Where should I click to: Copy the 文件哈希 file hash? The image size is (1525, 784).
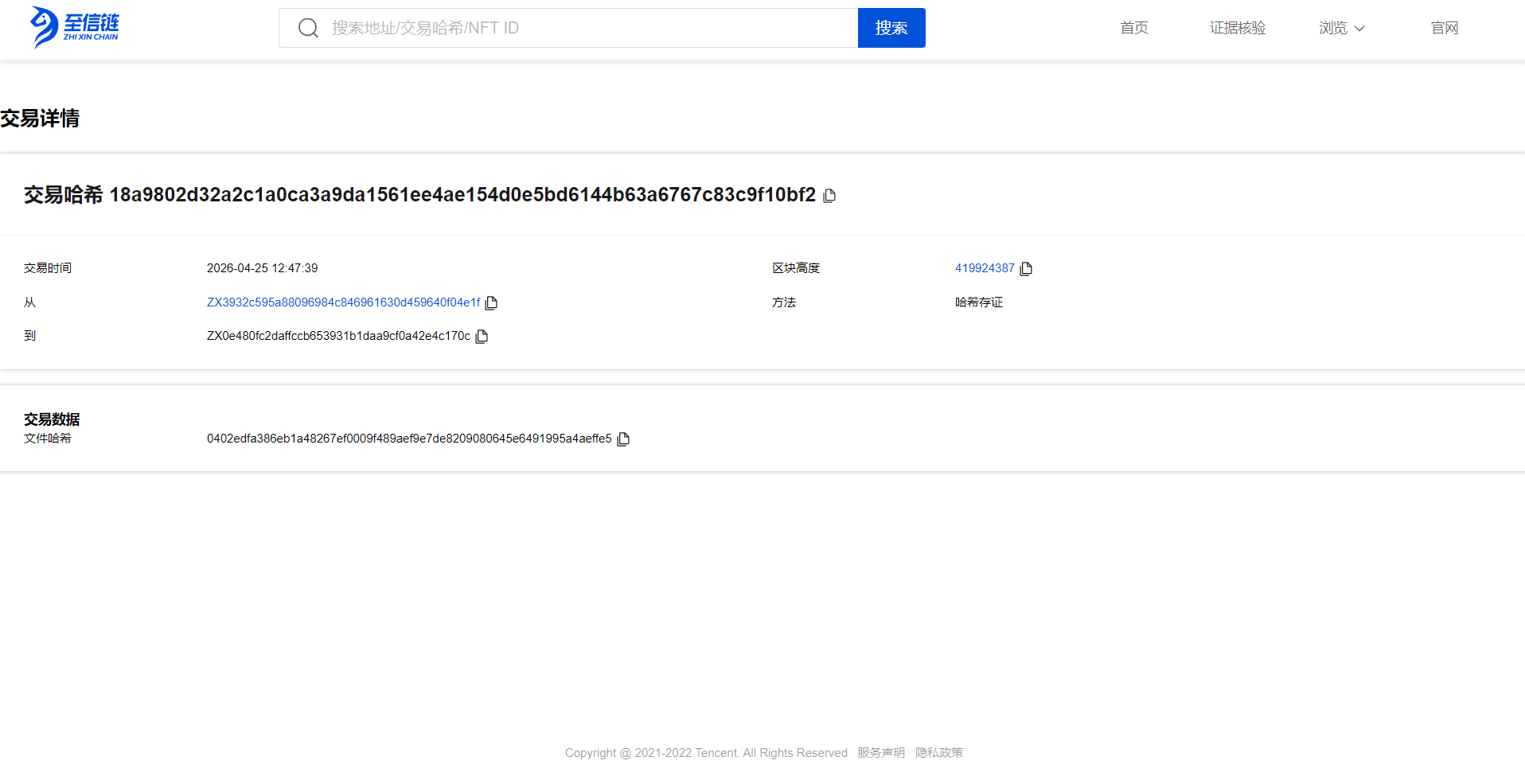click(624, 439)
